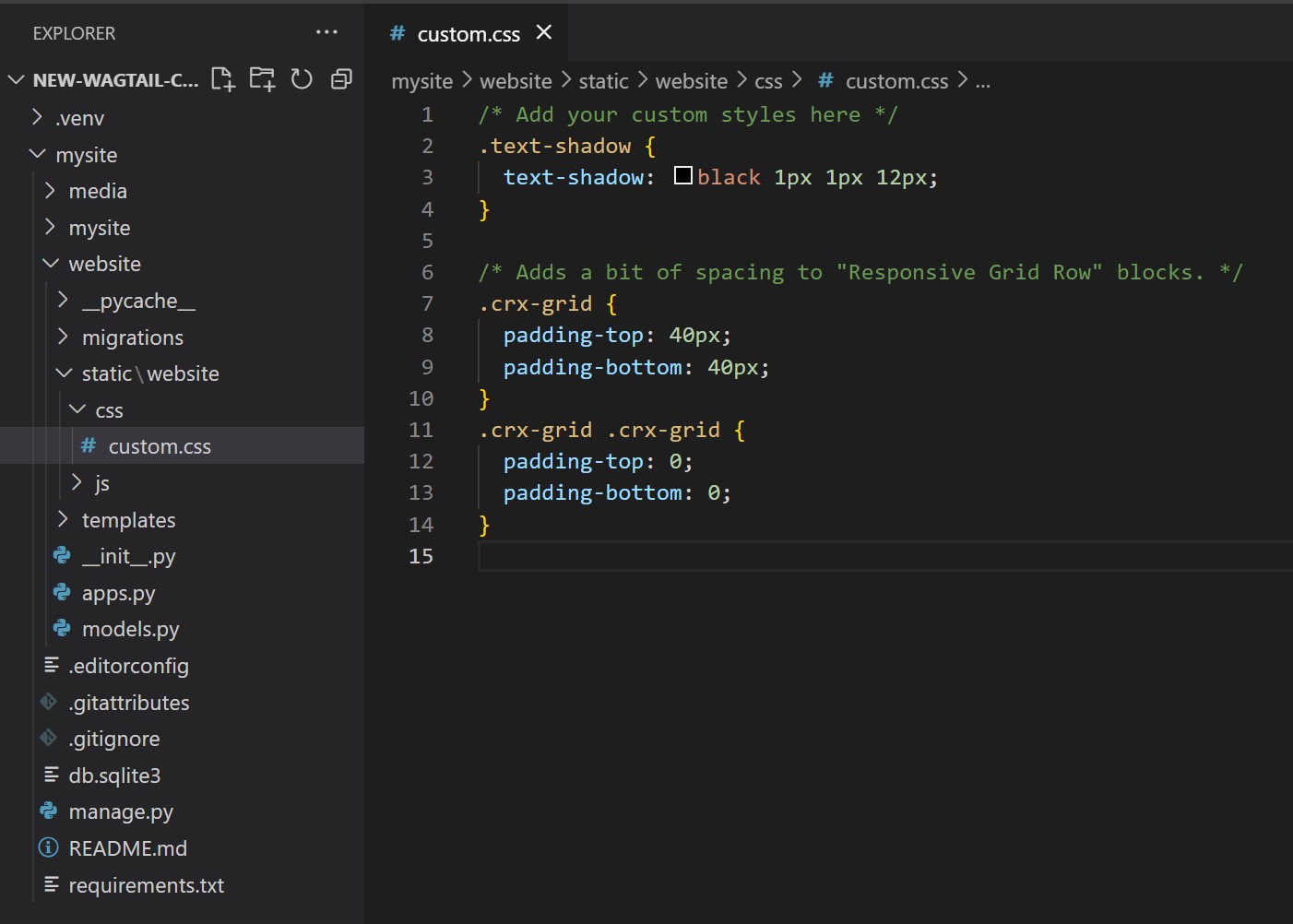Open the models.py file
This screenshot has width=1293, height=924.
click(x=130, y=630)
